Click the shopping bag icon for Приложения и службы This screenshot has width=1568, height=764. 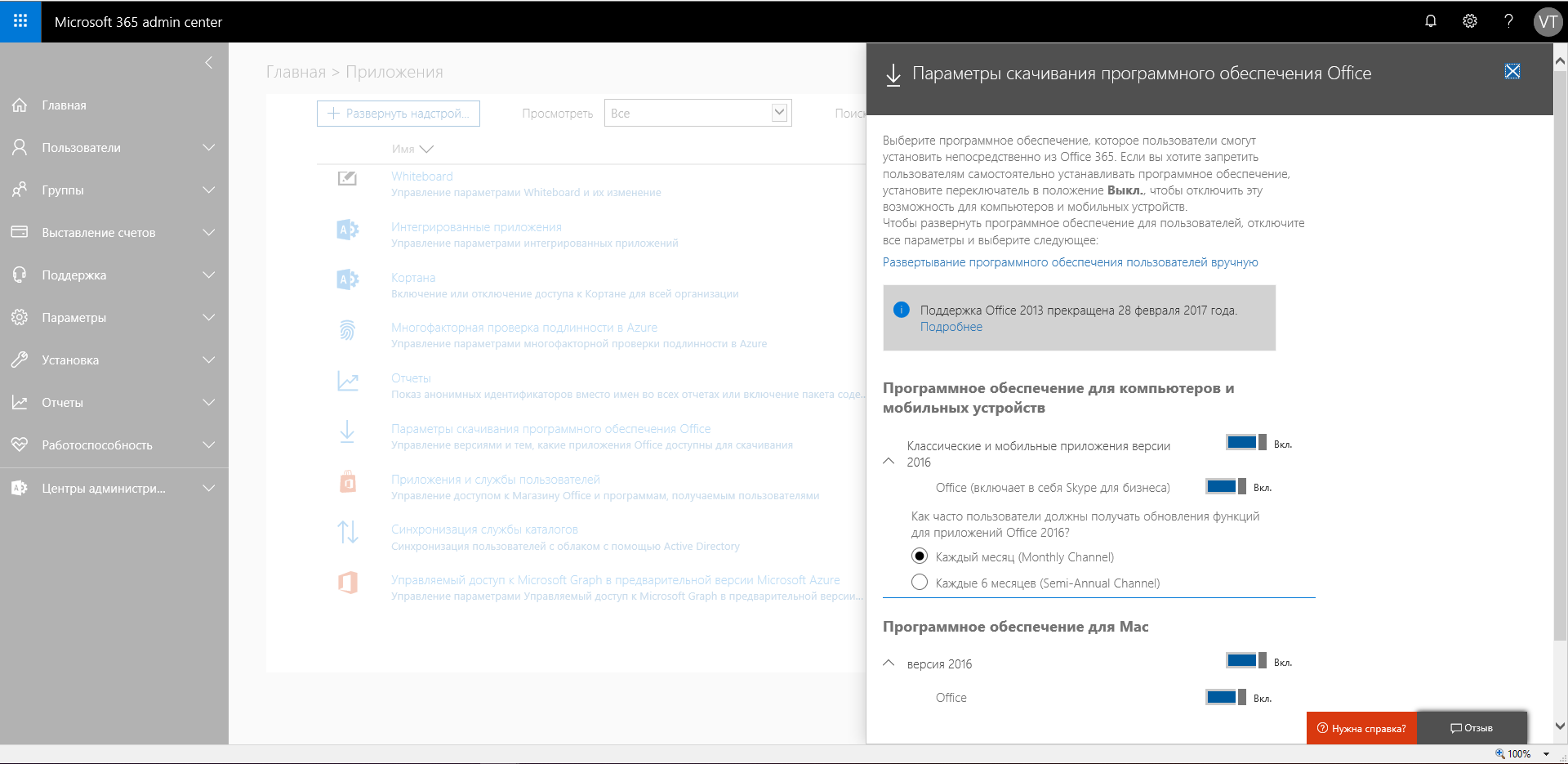click(348, 481)
